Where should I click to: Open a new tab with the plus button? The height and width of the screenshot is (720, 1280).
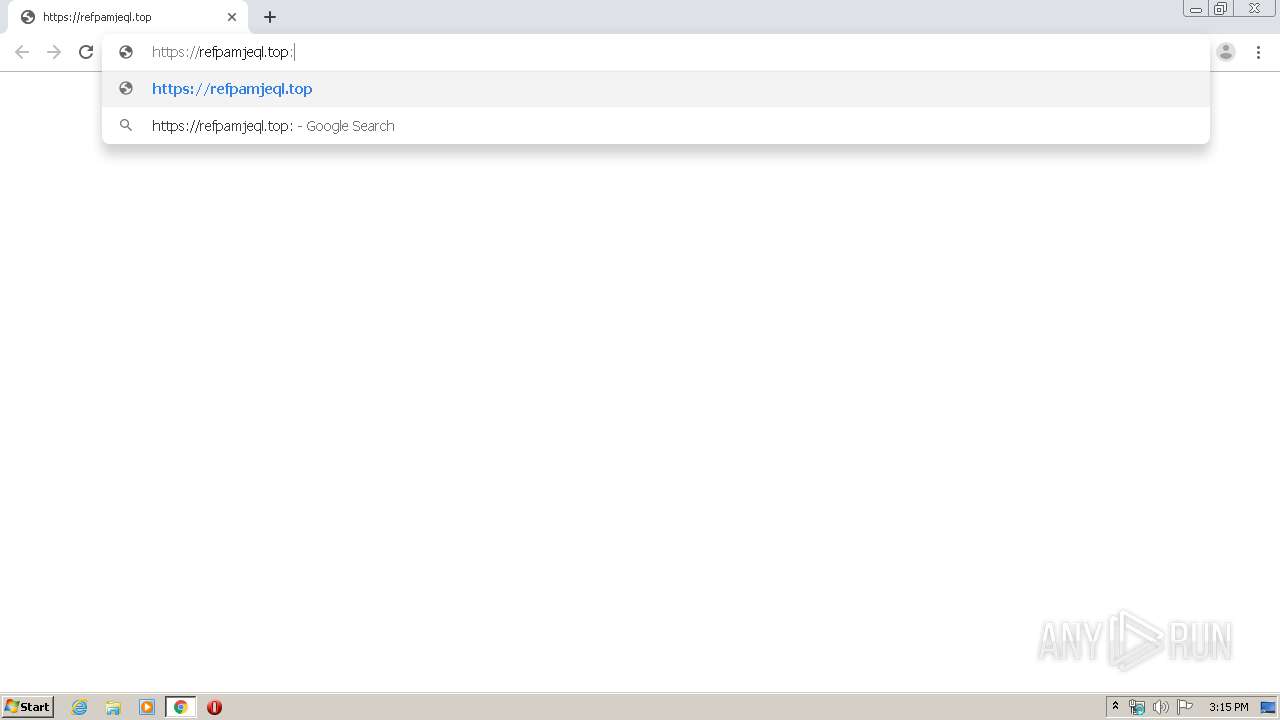point(270,17)
